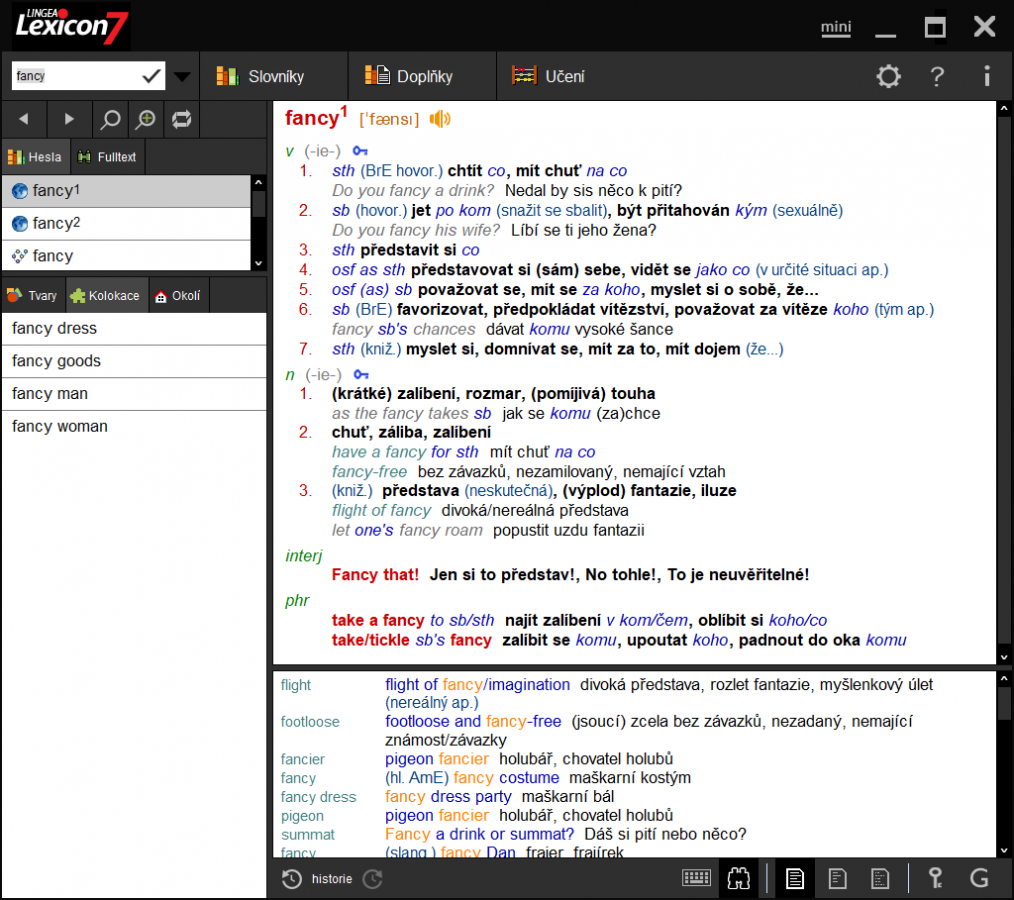
Task: Open the on-screen keyboard icon in status bar
Action: (697, 878)
